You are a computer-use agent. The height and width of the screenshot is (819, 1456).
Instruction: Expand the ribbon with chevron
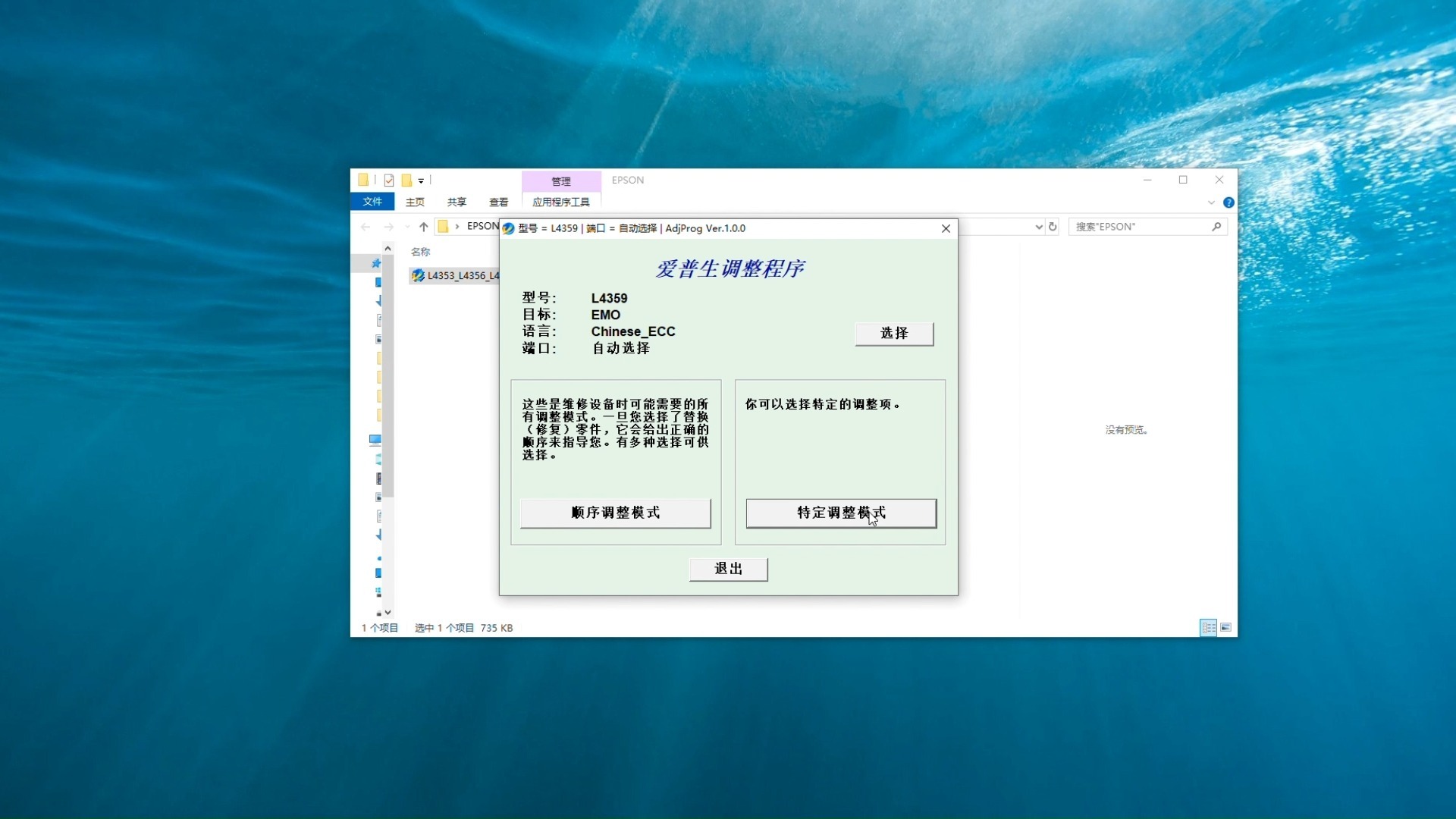(1211, 202)
